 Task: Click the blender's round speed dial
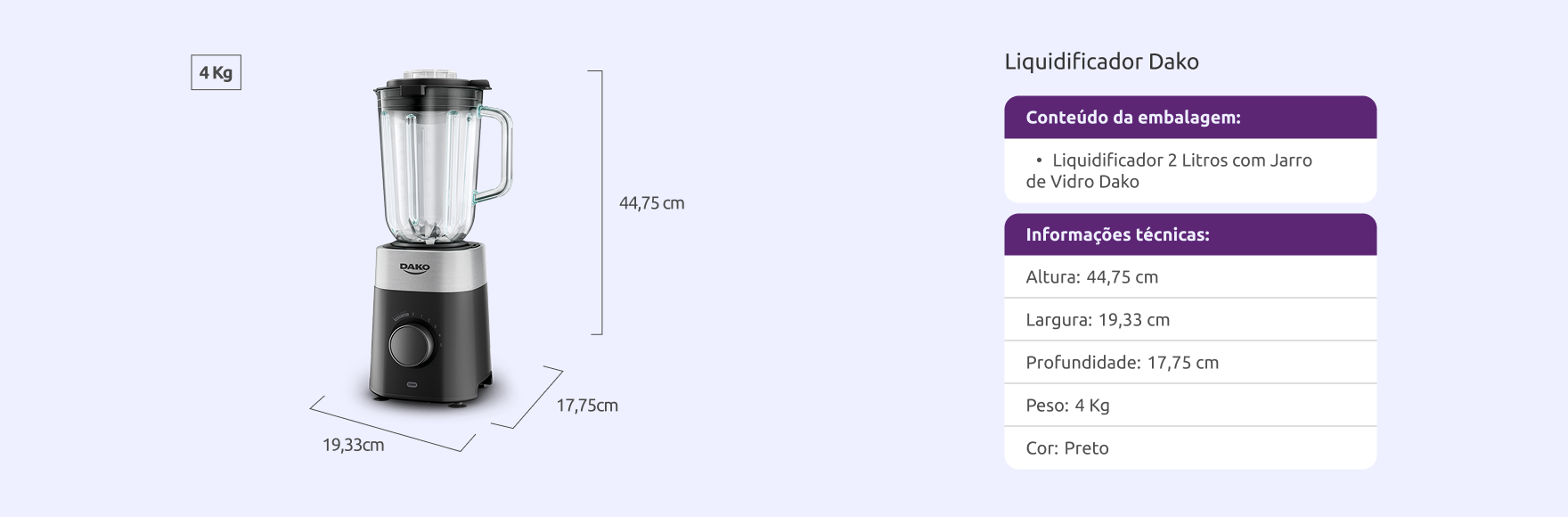pyautogui.click(x=412, y=345)
